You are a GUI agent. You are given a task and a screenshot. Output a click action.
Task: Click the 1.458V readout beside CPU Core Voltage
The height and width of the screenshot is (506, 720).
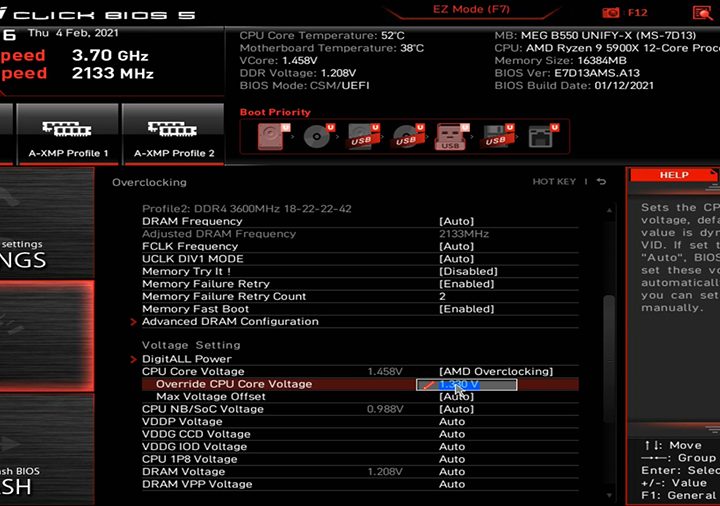coord(385,371)
